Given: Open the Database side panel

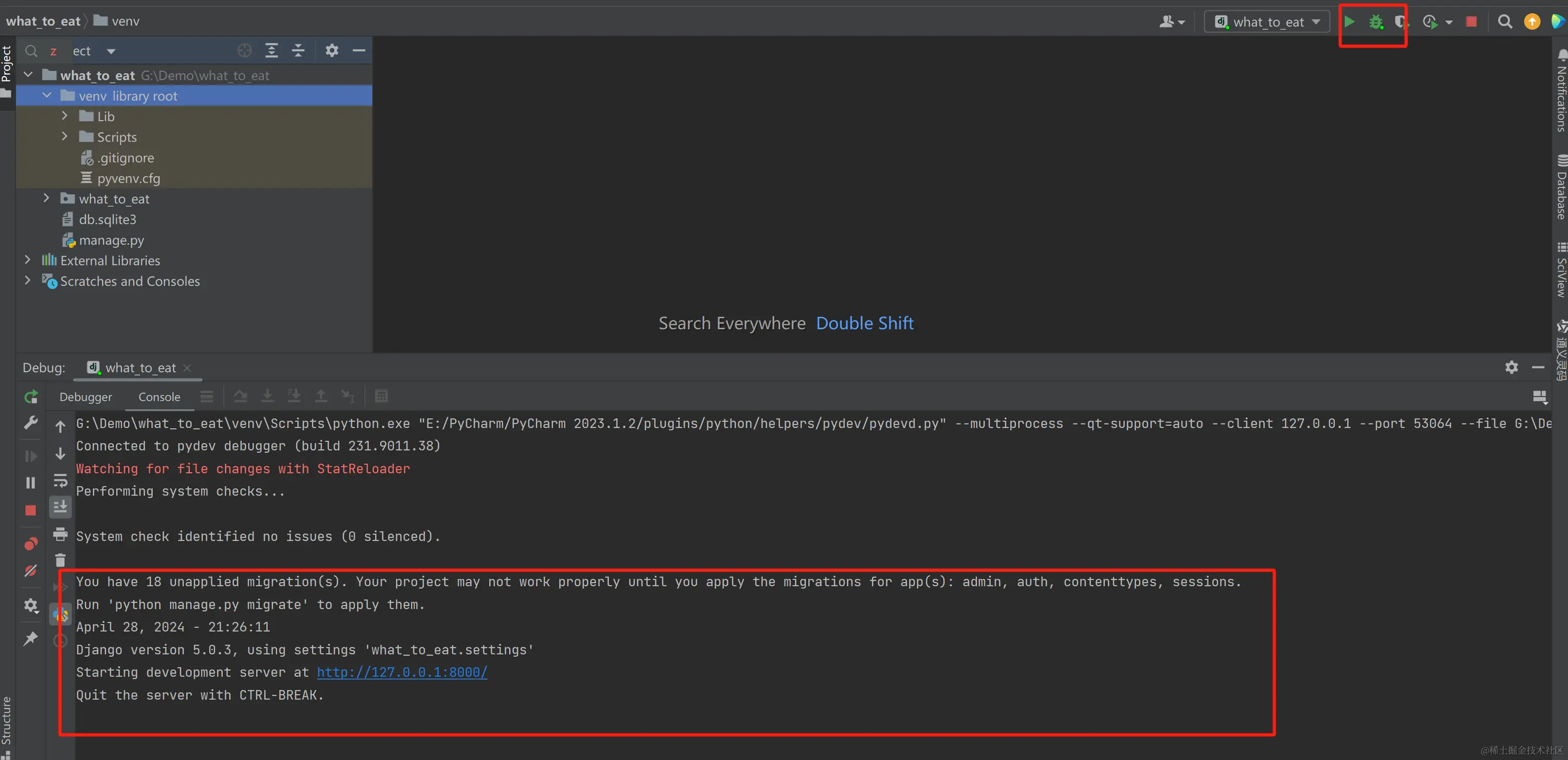Looking at the screenshot, I should click(1560, 188).
